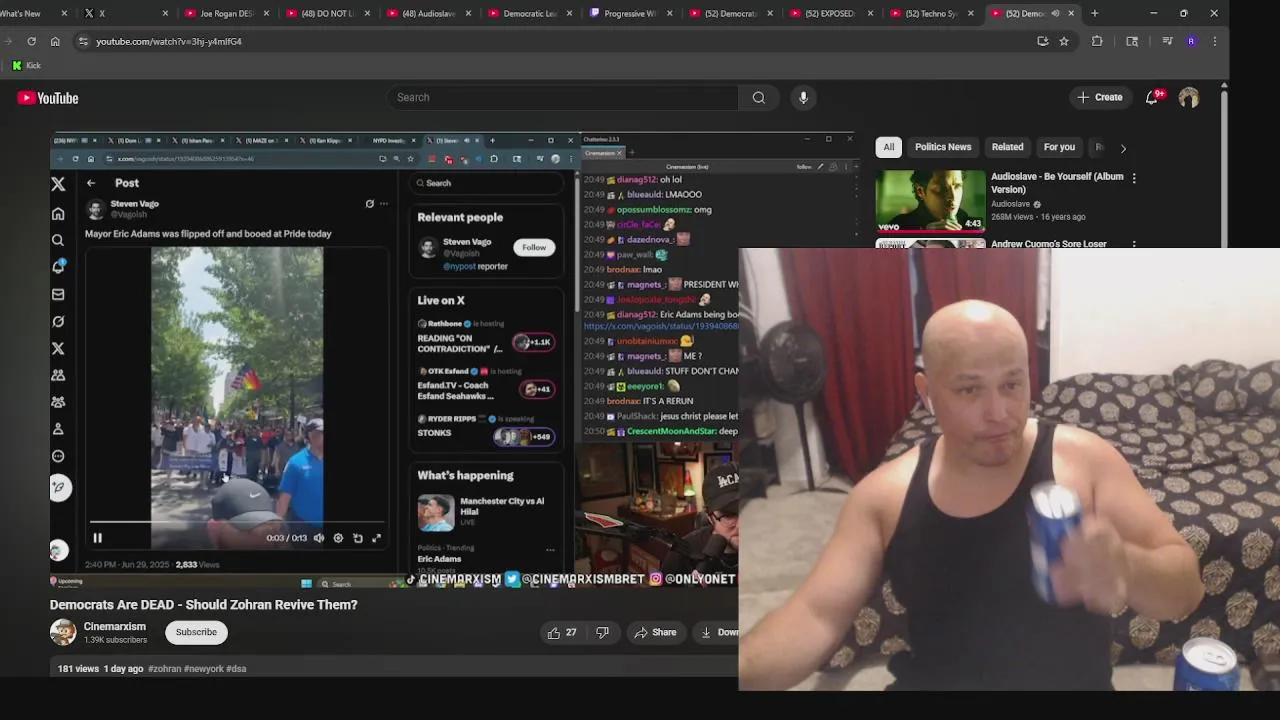
Task: Click the video title 'Democrats Are DEAD' text
Action: pyautogui.click(x=204, y=605)
